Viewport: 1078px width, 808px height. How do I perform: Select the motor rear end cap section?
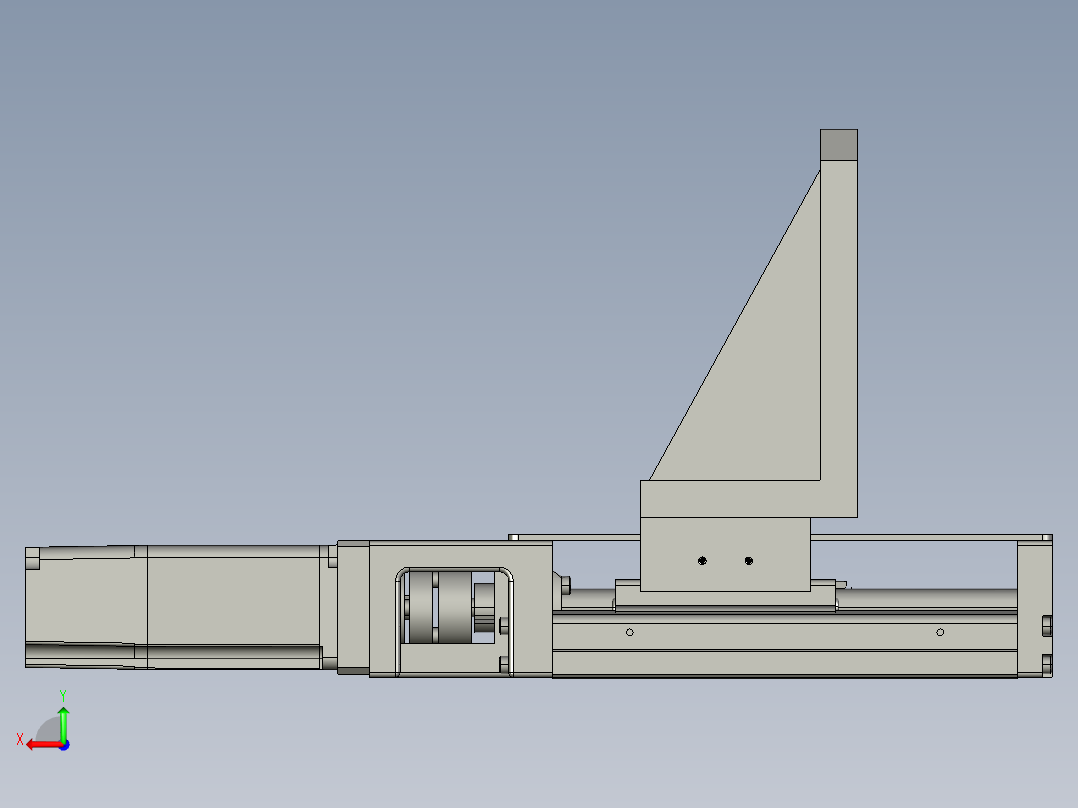click(86, 607)
